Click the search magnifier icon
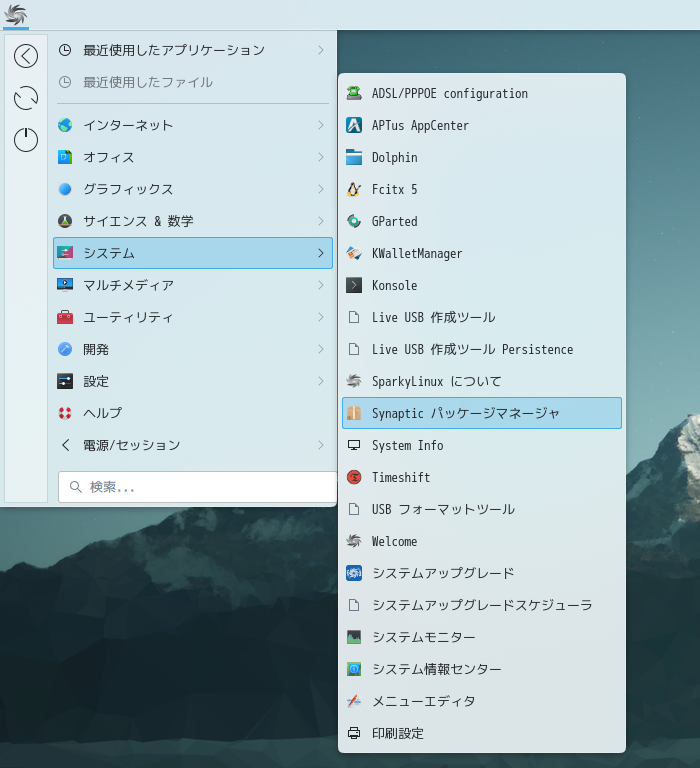Viewport: 700px width, 768px height. tap(75, 487)
